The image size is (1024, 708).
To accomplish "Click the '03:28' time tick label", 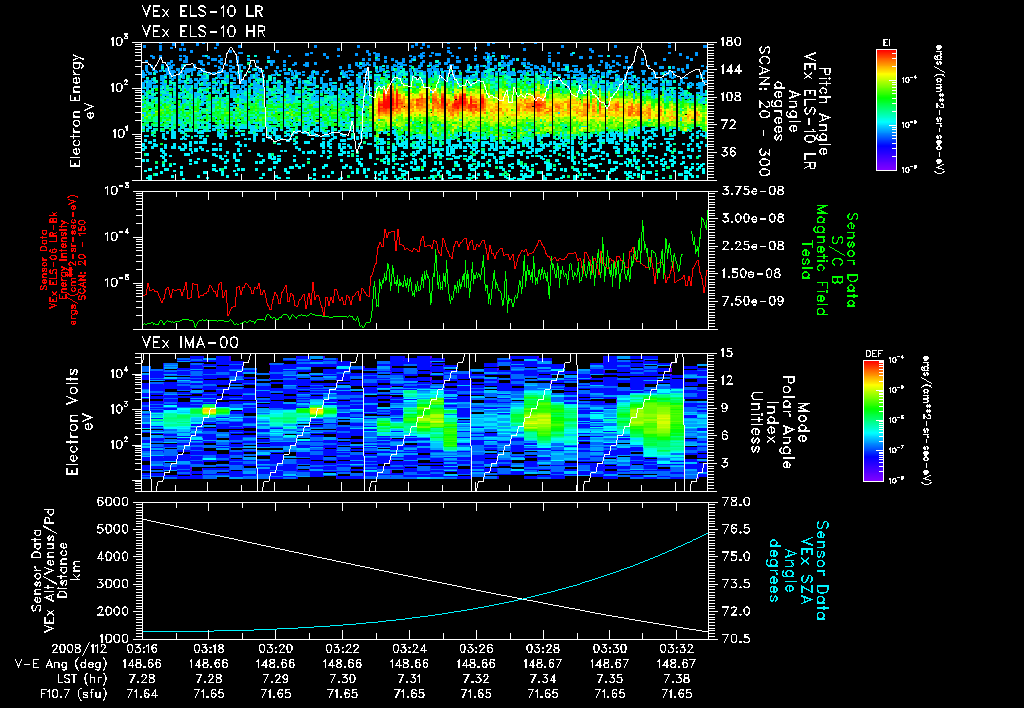I will 543,649.
